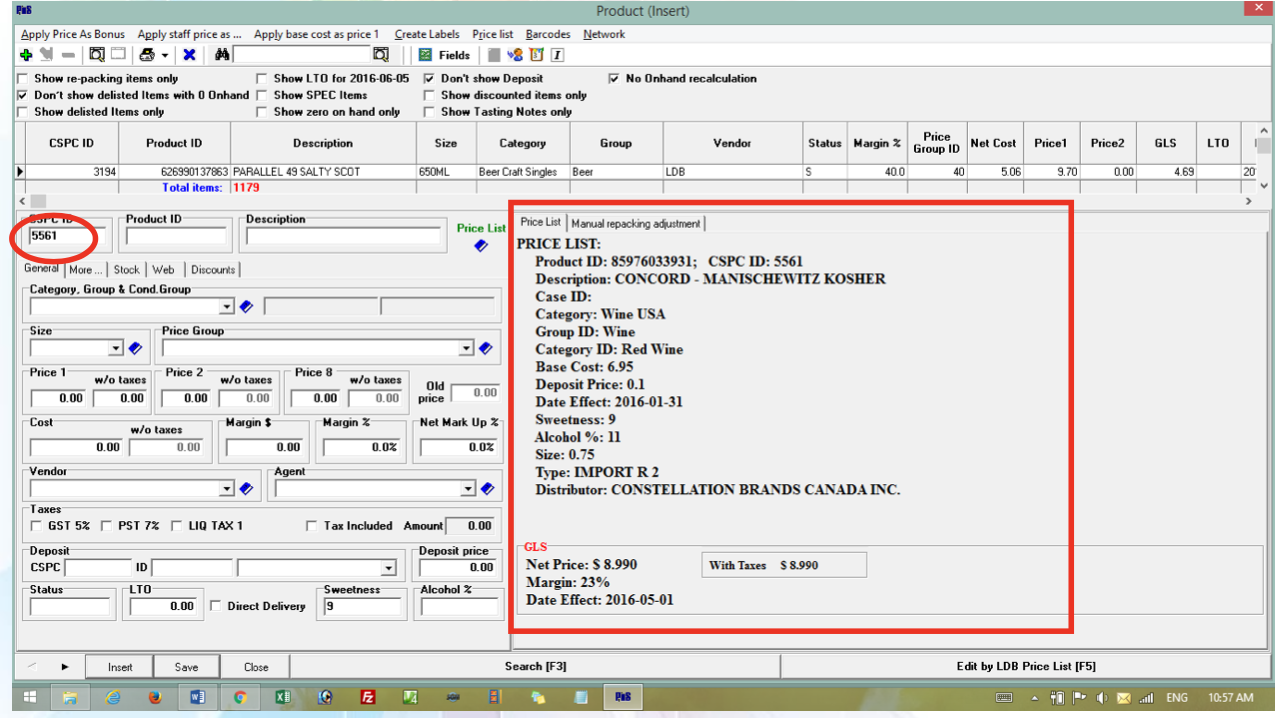Click the binoculars search icon
The image size is (1282, 718).
(x=223, y=55)
